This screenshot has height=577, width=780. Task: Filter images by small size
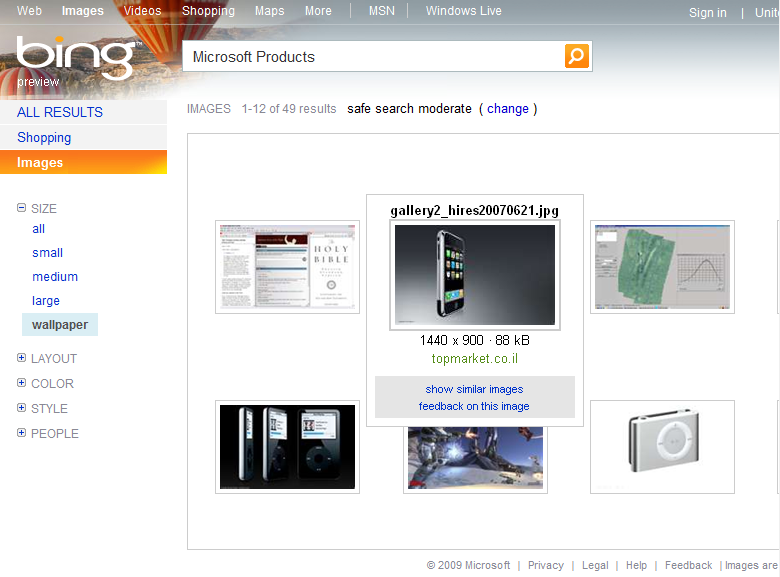pyautogui.click(x=47, y=253)
